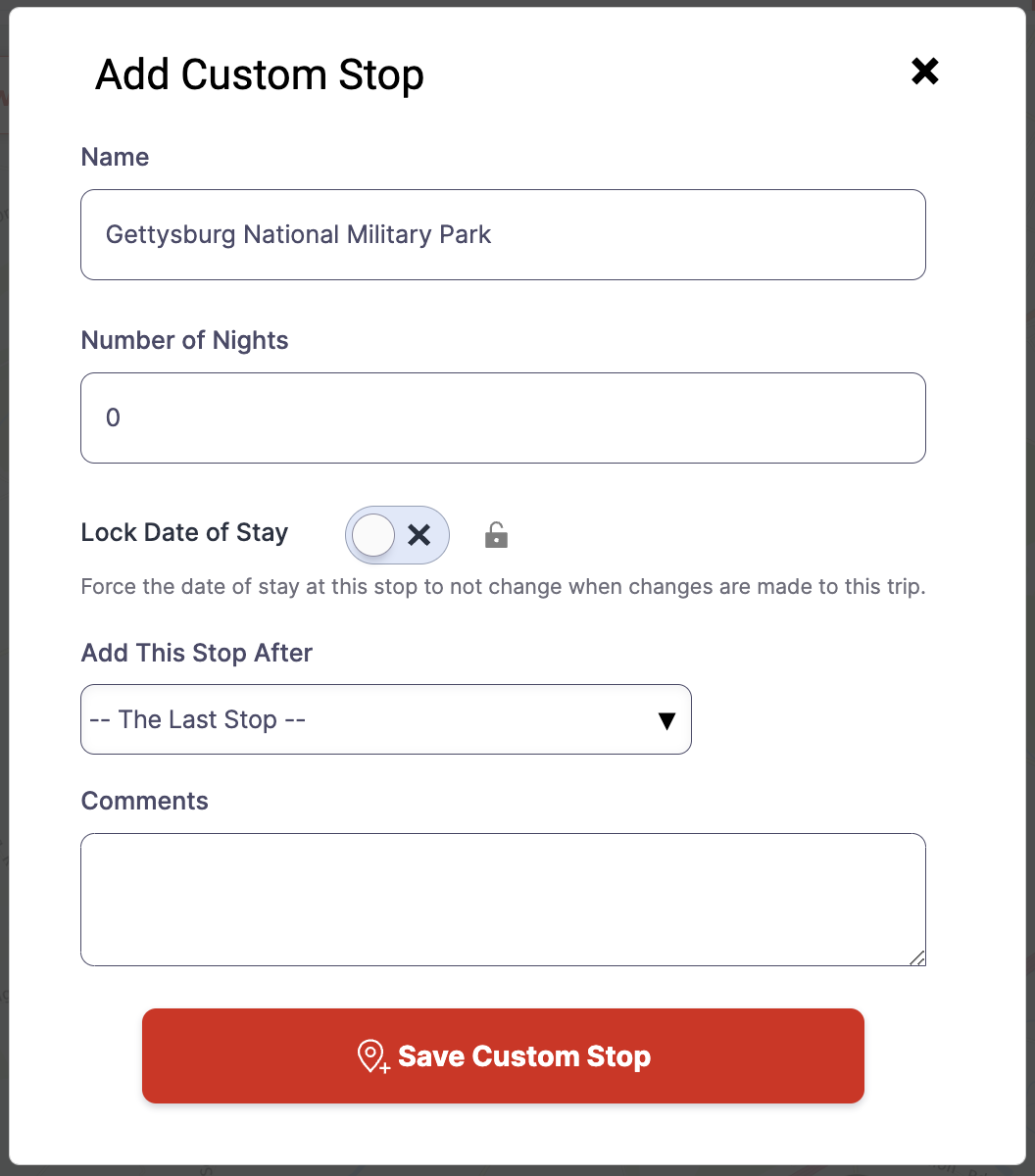
Task: Close the Add Custom Stop dialog
Action: pyautogui.click(x=924, y=71)
